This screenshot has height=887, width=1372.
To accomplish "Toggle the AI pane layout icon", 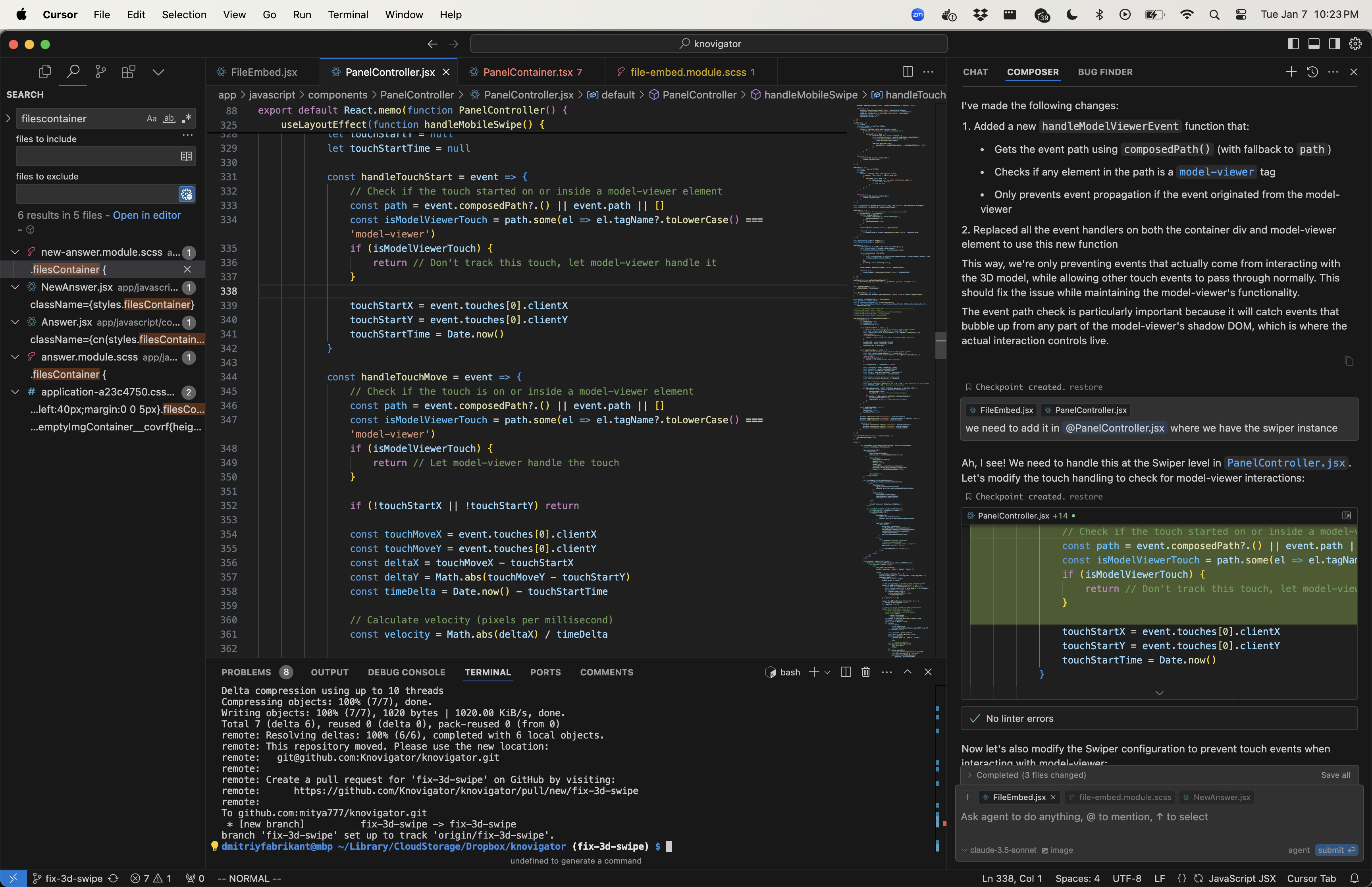I will click(x=1335, y=44).
